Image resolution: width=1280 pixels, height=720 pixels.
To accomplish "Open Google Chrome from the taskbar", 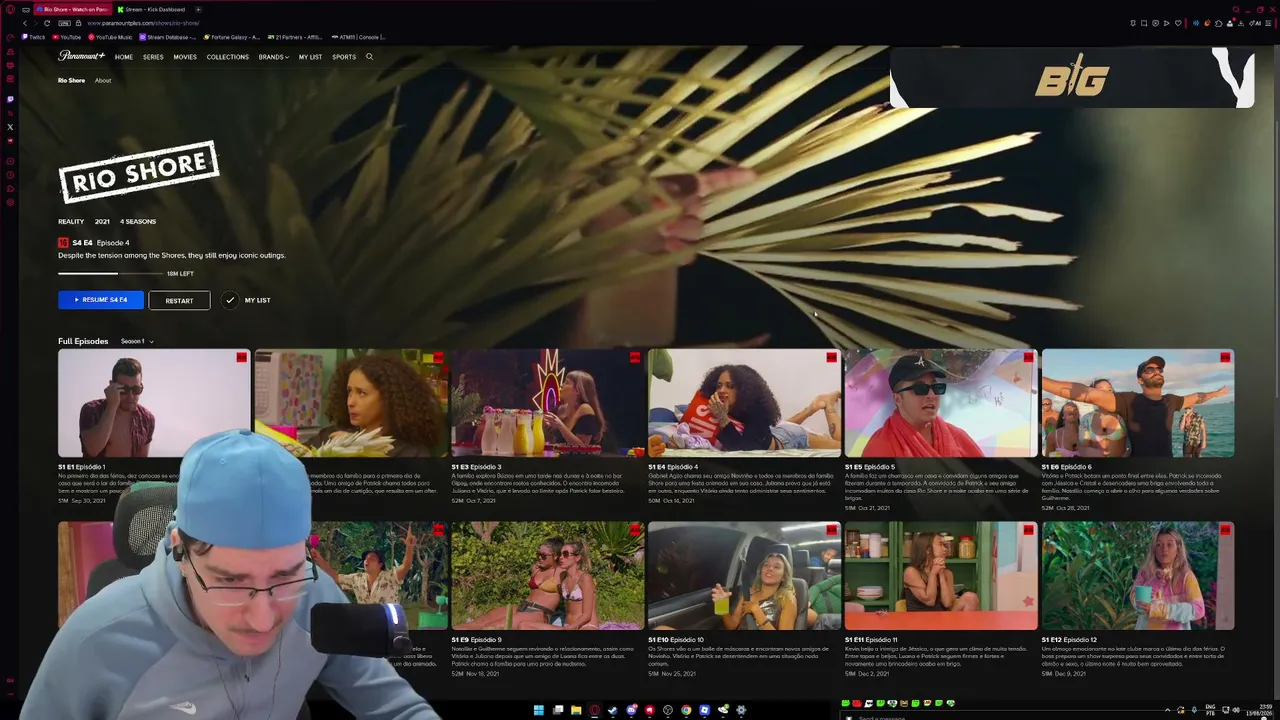I will coord(686,710).
